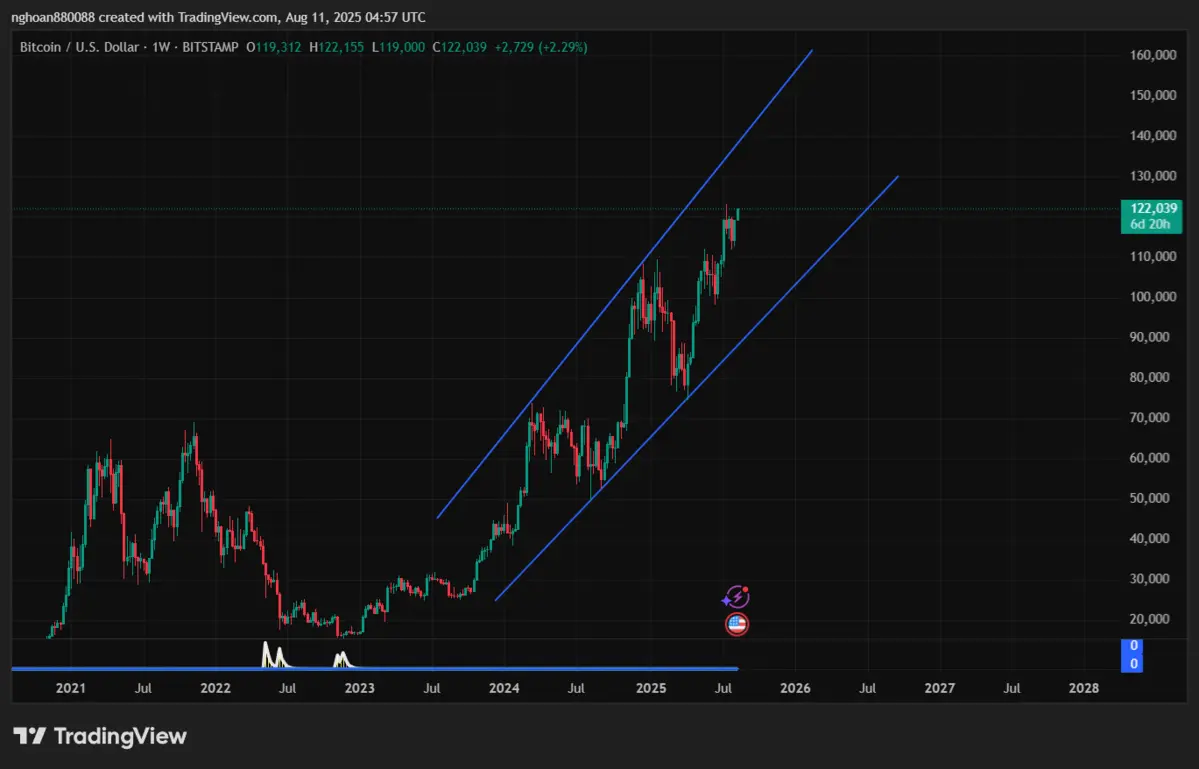
Task: Click the 2024 label on time axis
Action: pos(504,688)
